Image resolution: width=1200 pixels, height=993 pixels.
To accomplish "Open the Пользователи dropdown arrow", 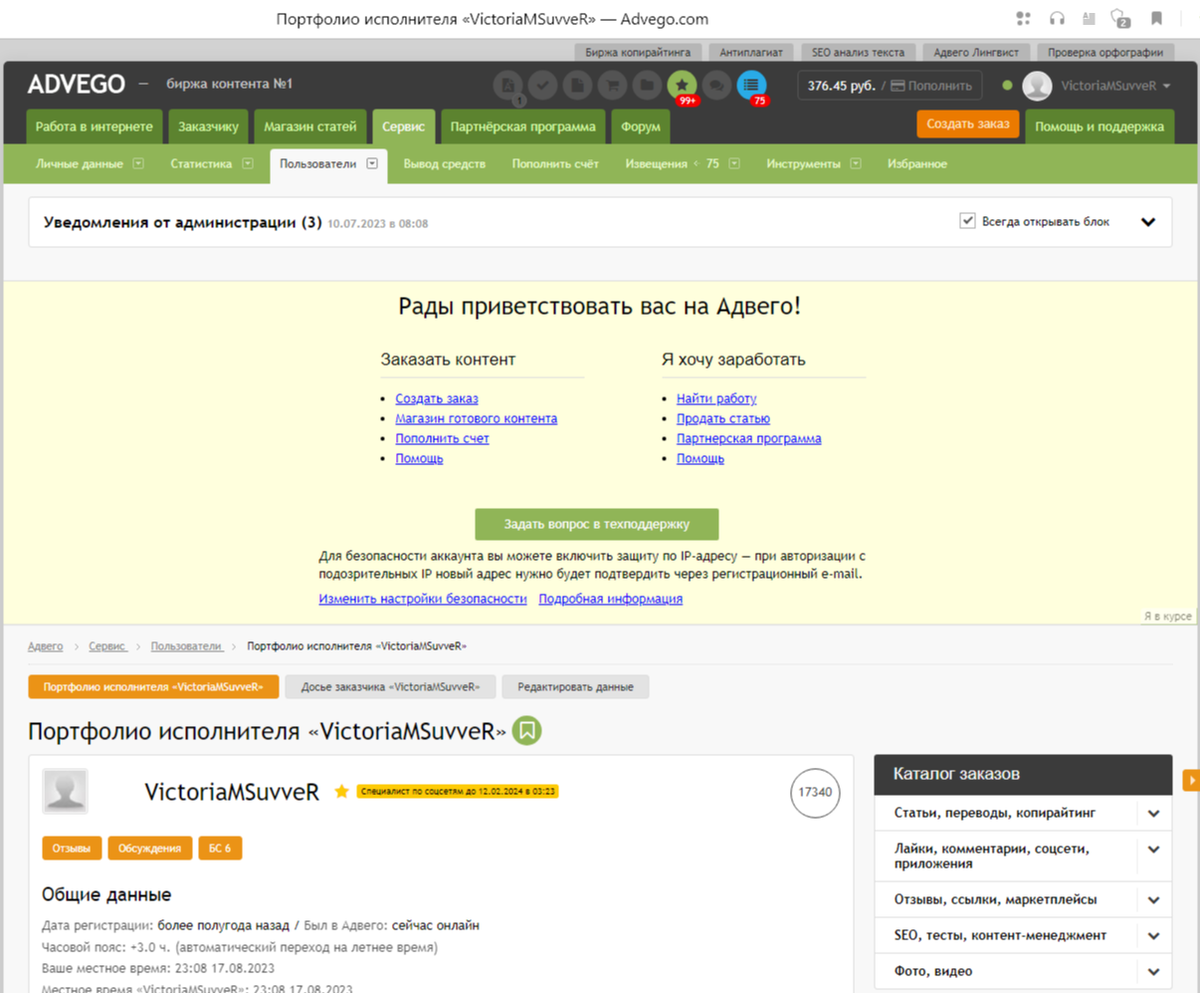I will 371,164.
